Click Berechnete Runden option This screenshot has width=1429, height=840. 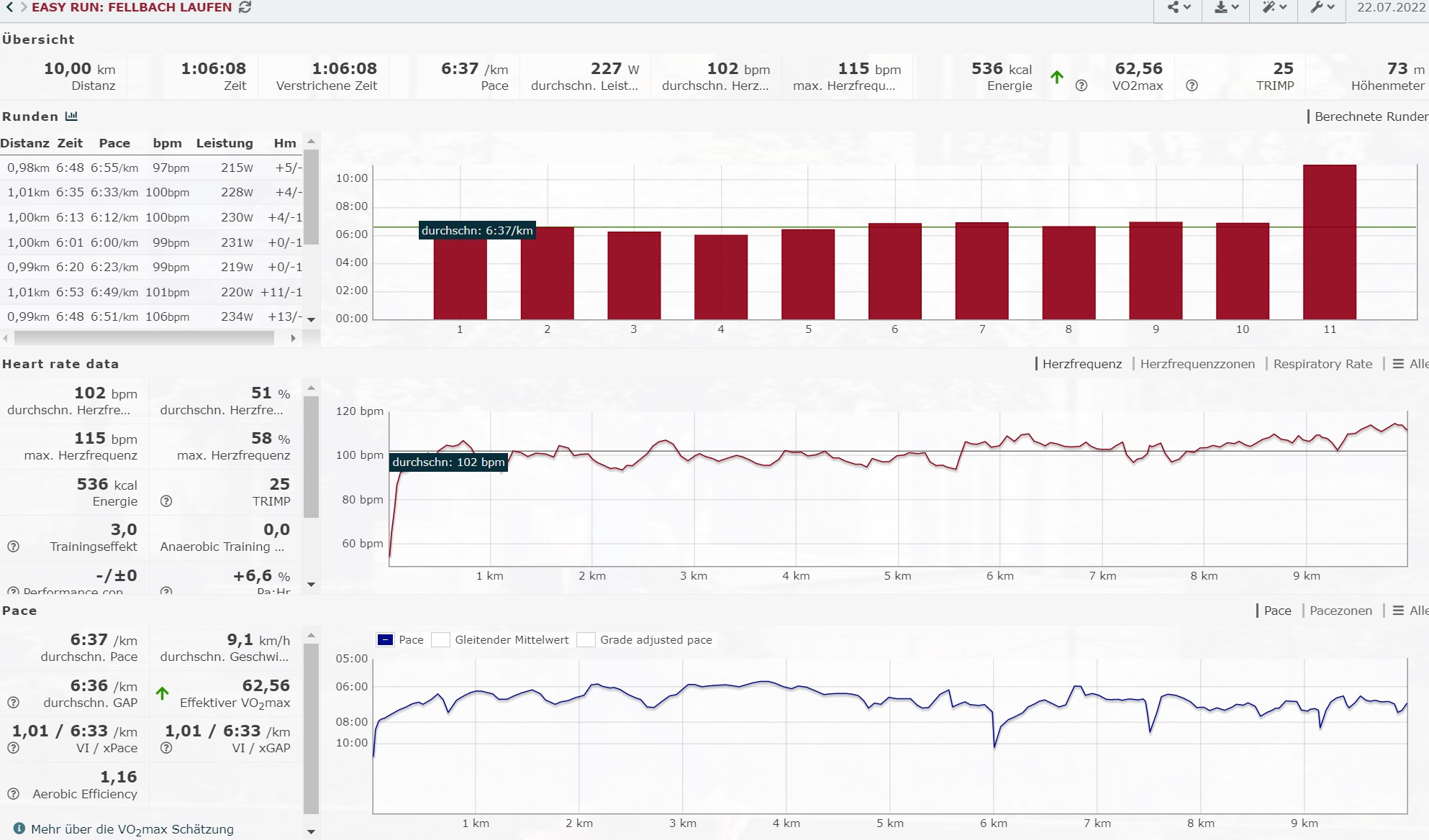(1370, 117)
